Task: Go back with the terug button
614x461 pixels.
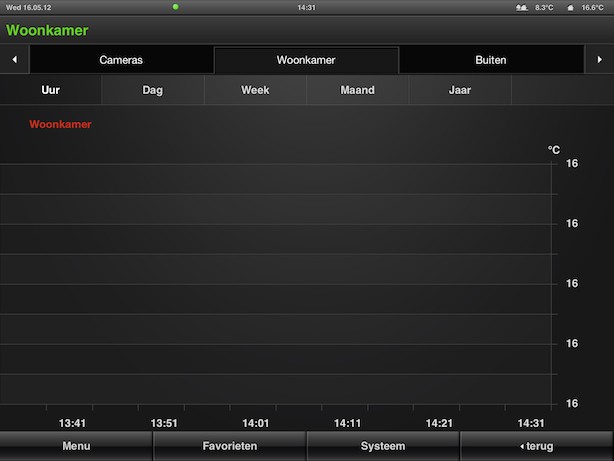Action: [x=537, y=446]
